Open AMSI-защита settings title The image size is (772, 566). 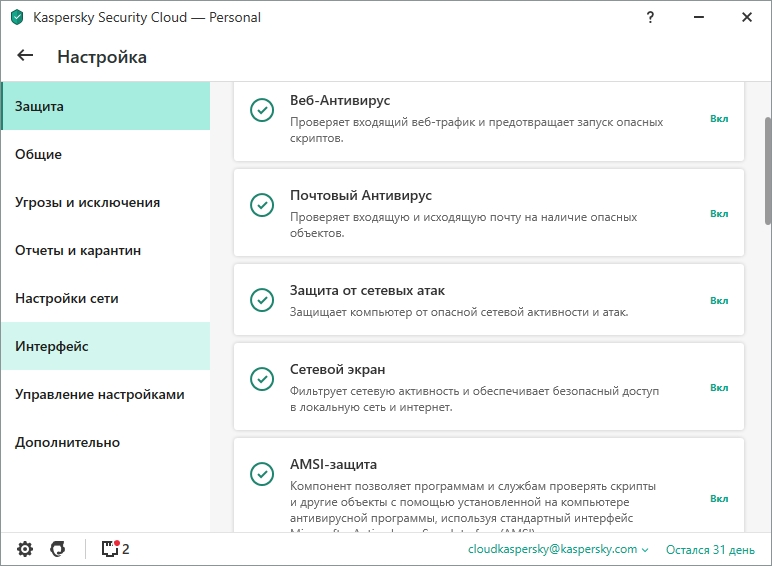(333, 464)
